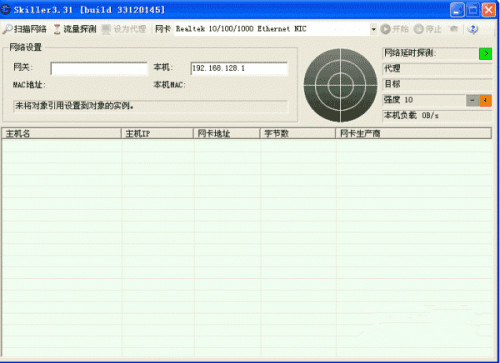The height and width of the screenshot is (363, 500).
Task: Focus the 网关 gateway input field
Action: (x=99, y=69)
